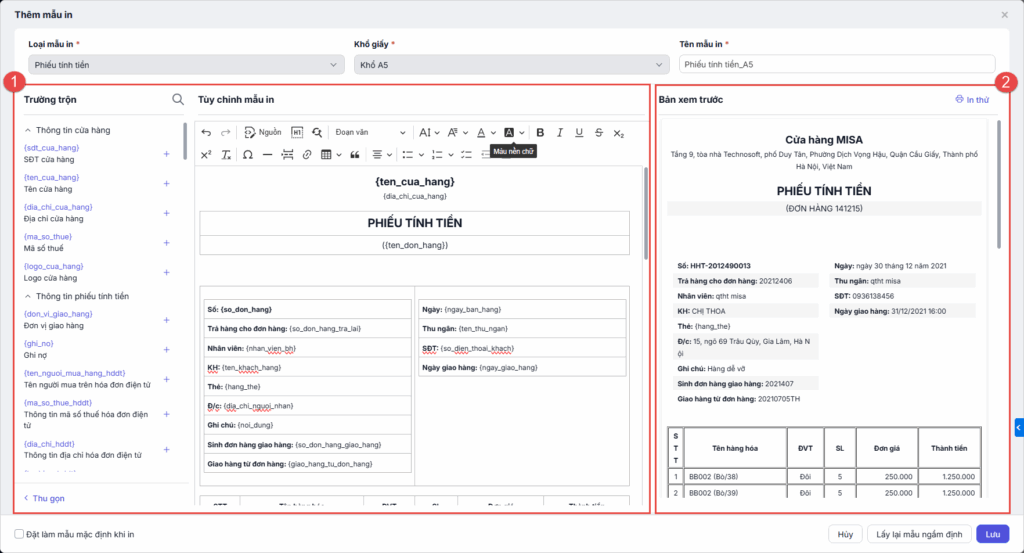Click the '{dia_chi_hddt}' merge field
The width and height of the screenshot is (1024, 553).
click(49, 444)
